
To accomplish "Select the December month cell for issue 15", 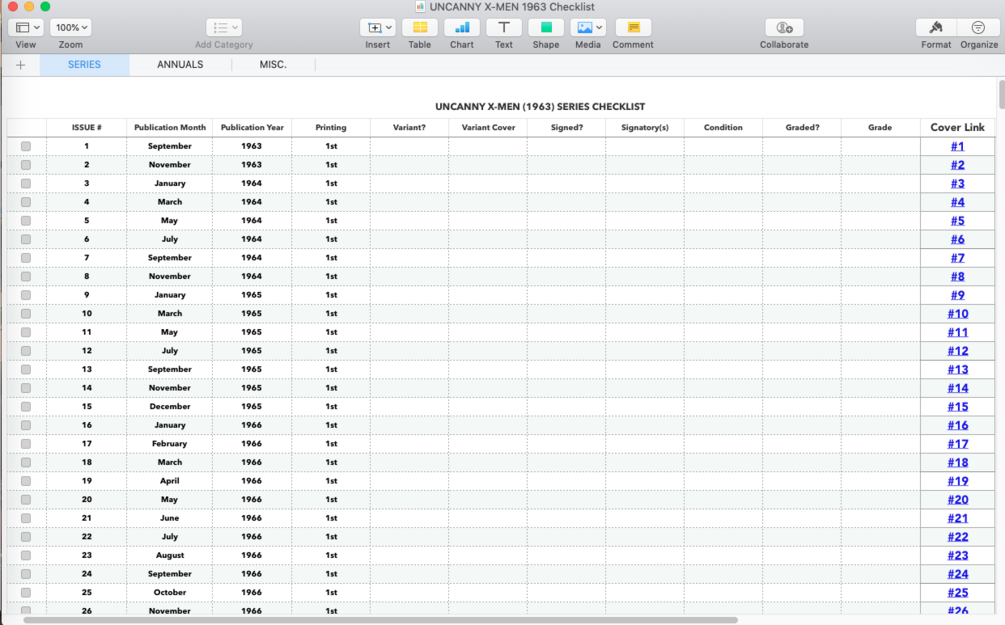I will [x=170, y=406].
